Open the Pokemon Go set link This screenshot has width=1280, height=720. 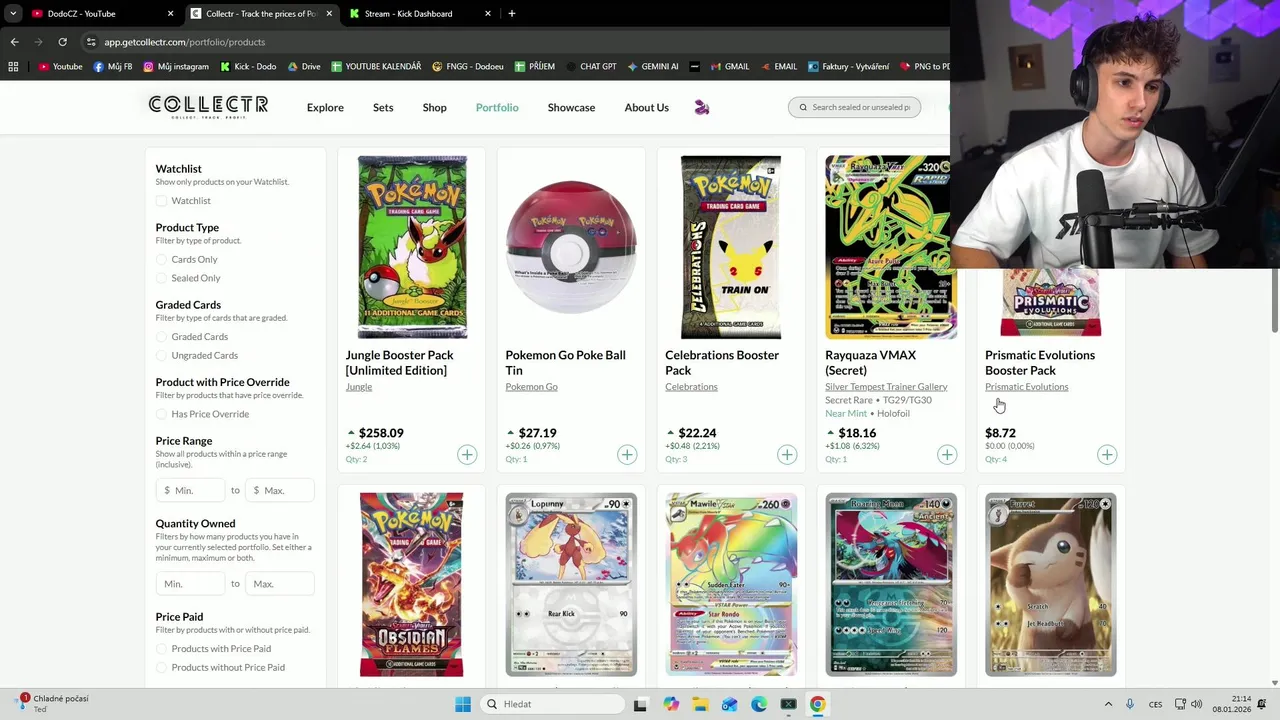click(x=531, y=387)
